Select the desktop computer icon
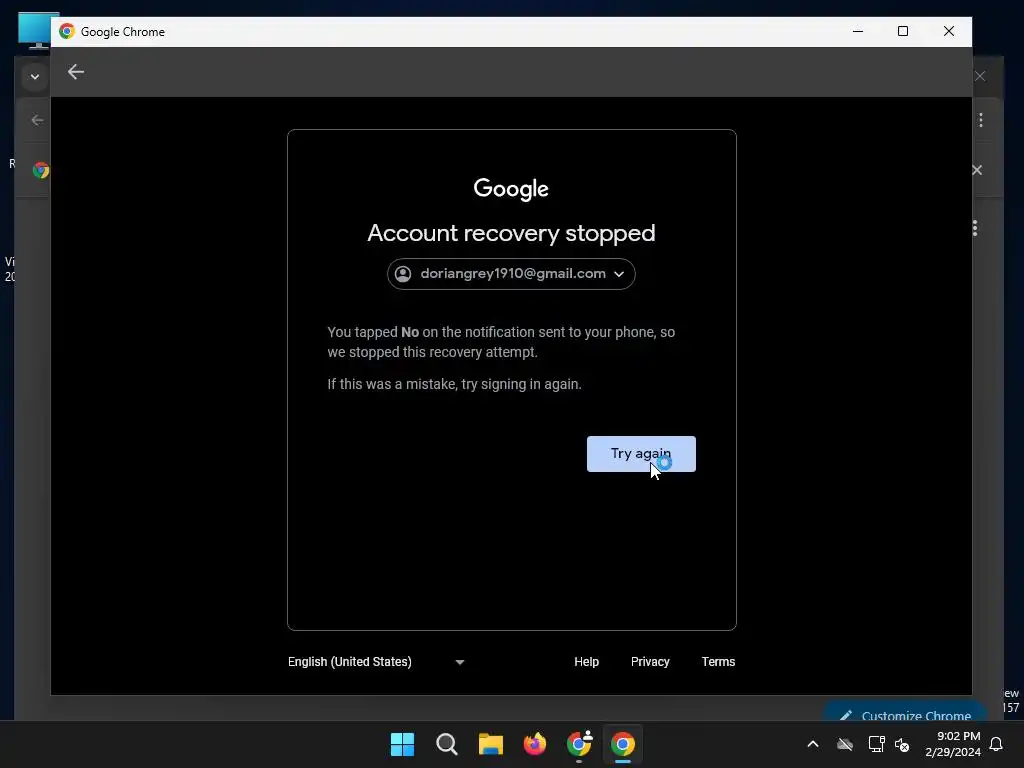This screenshot has height=768, width=1024. click(x=35, y=31)
